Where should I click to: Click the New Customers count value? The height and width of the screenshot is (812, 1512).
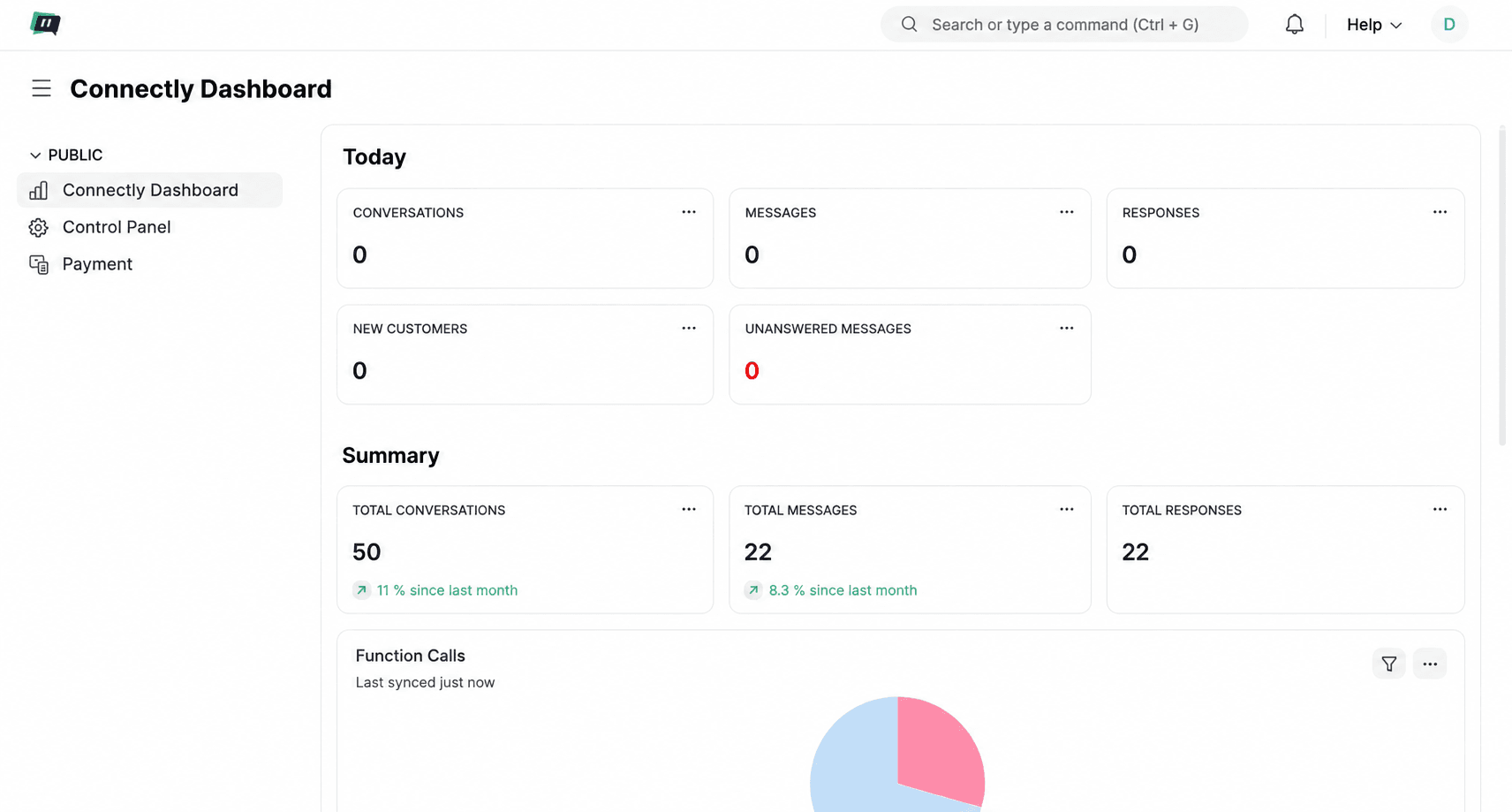[x=359, y=371]
